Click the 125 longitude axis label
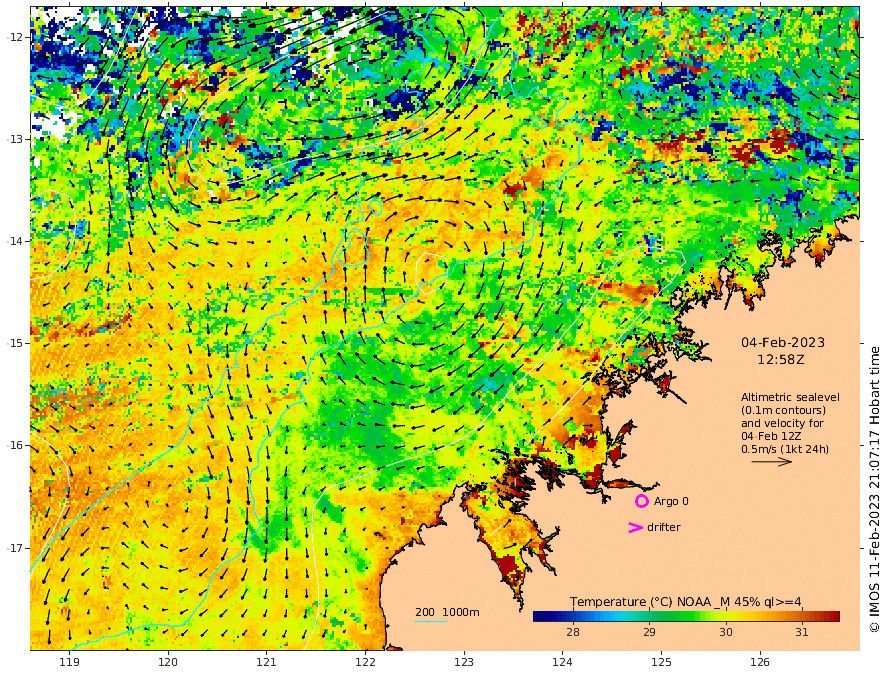 (661, 662)
